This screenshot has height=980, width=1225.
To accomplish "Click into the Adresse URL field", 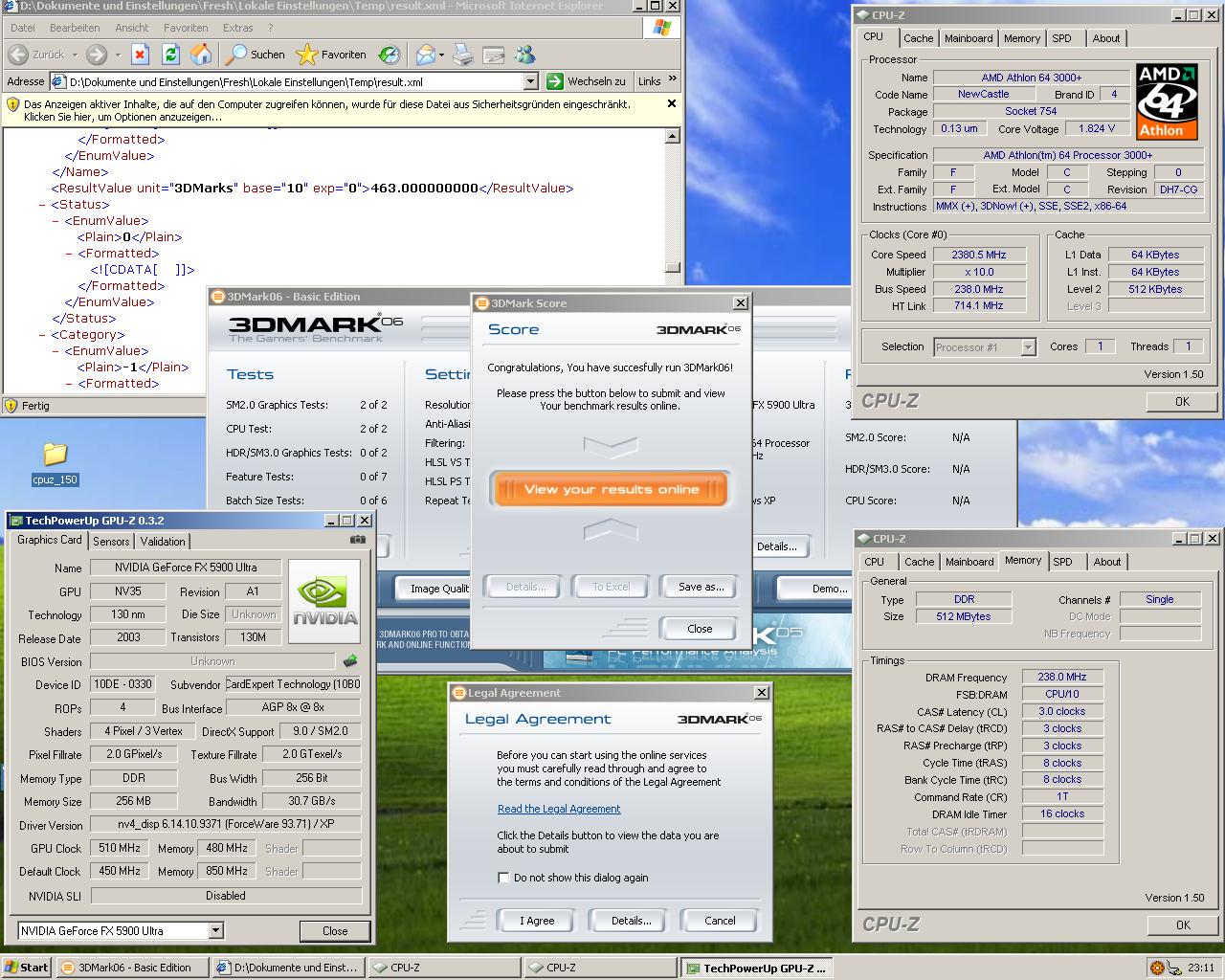I will tap(295, 81).
